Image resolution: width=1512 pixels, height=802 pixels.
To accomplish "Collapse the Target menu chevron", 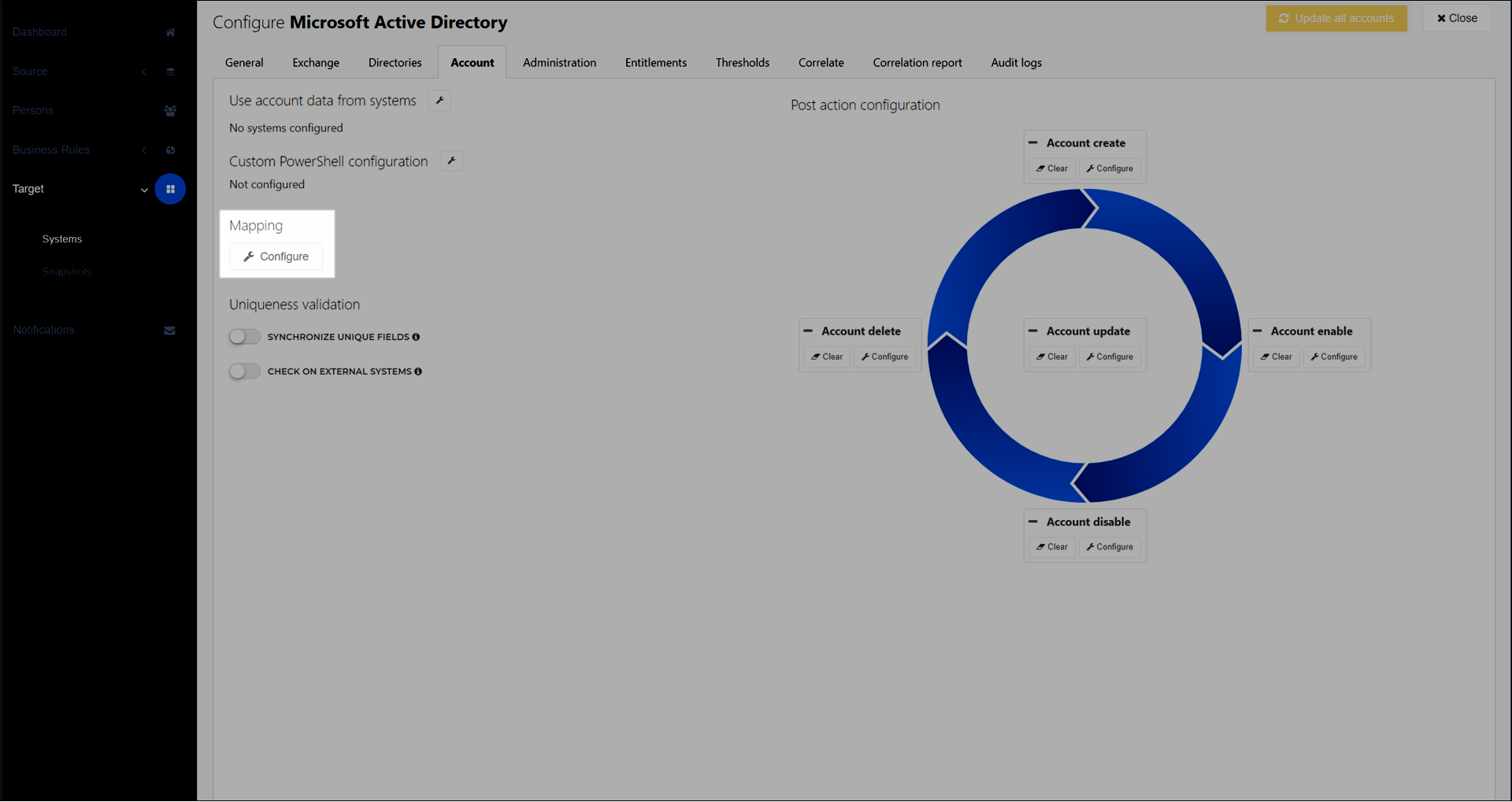I will click(144, 190).
